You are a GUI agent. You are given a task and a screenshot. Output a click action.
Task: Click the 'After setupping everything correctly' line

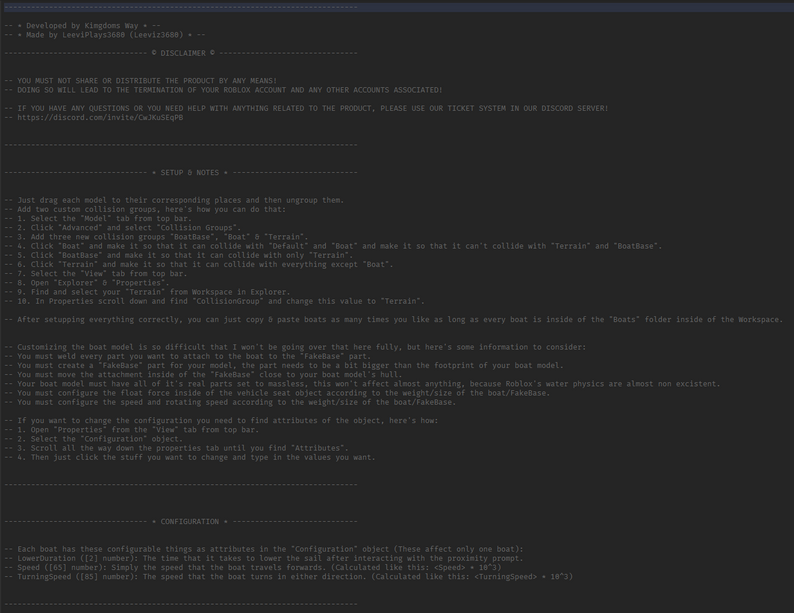pyautogui.click(x=394, y=319)
